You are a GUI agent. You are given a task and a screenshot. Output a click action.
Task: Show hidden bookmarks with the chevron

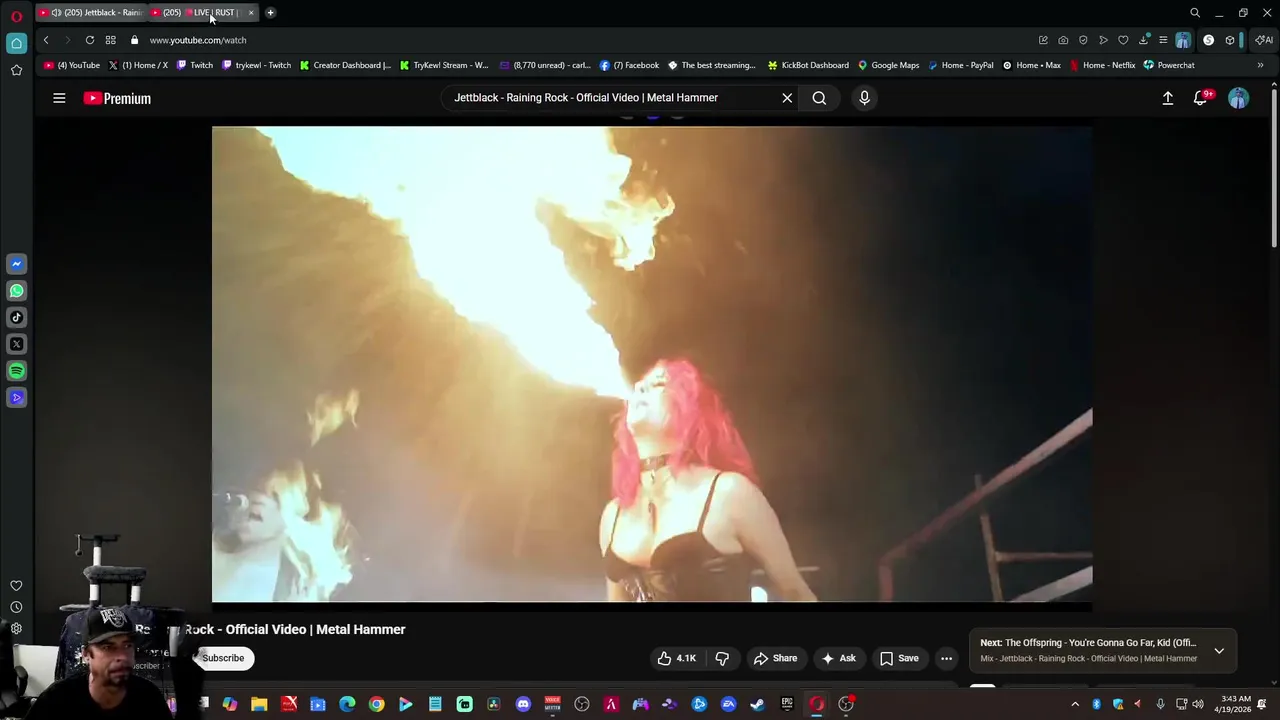[1260, 65]
